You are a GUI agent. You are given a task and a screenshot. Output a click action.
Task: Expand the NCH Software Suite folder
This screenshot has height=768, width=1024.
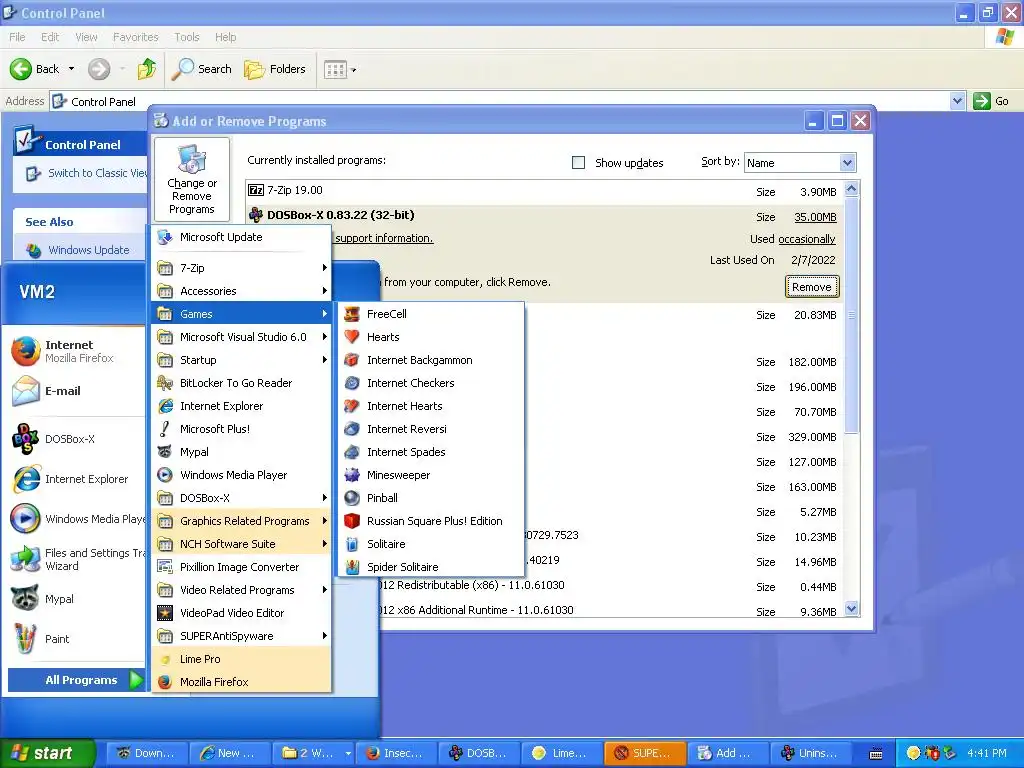coord(242,544)
